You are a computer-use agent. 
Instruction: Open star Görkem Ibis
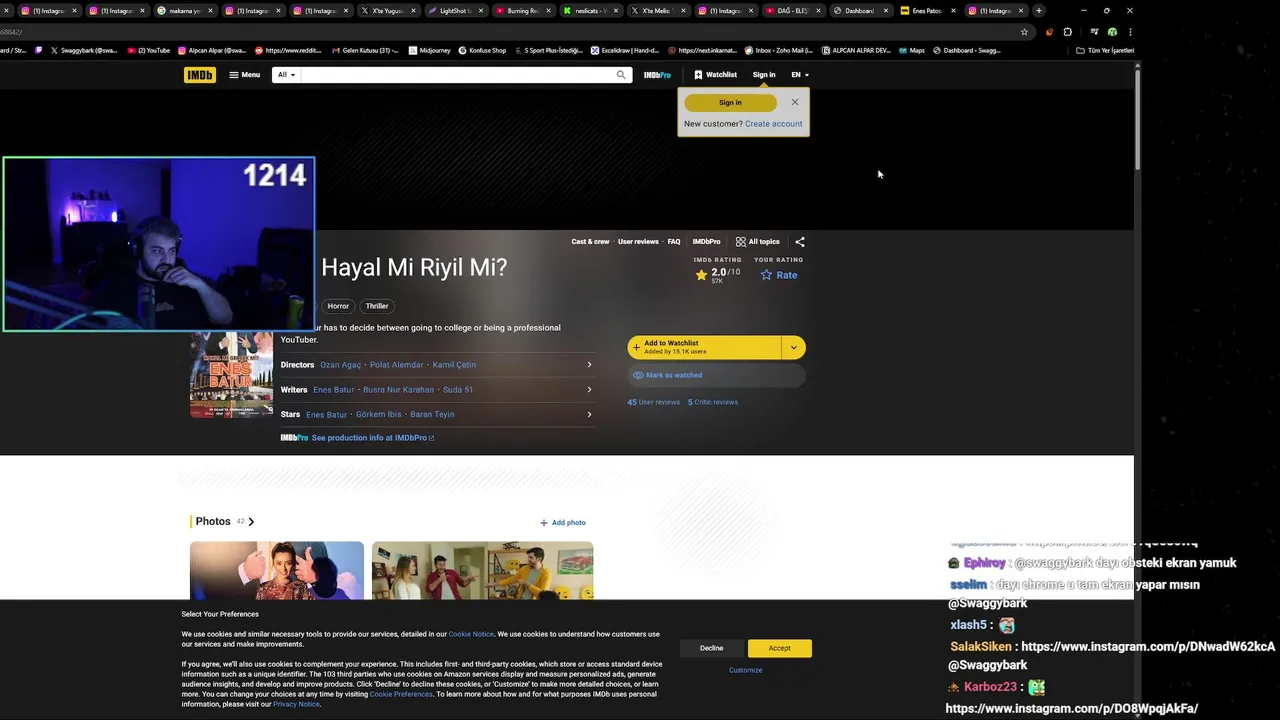378,414
